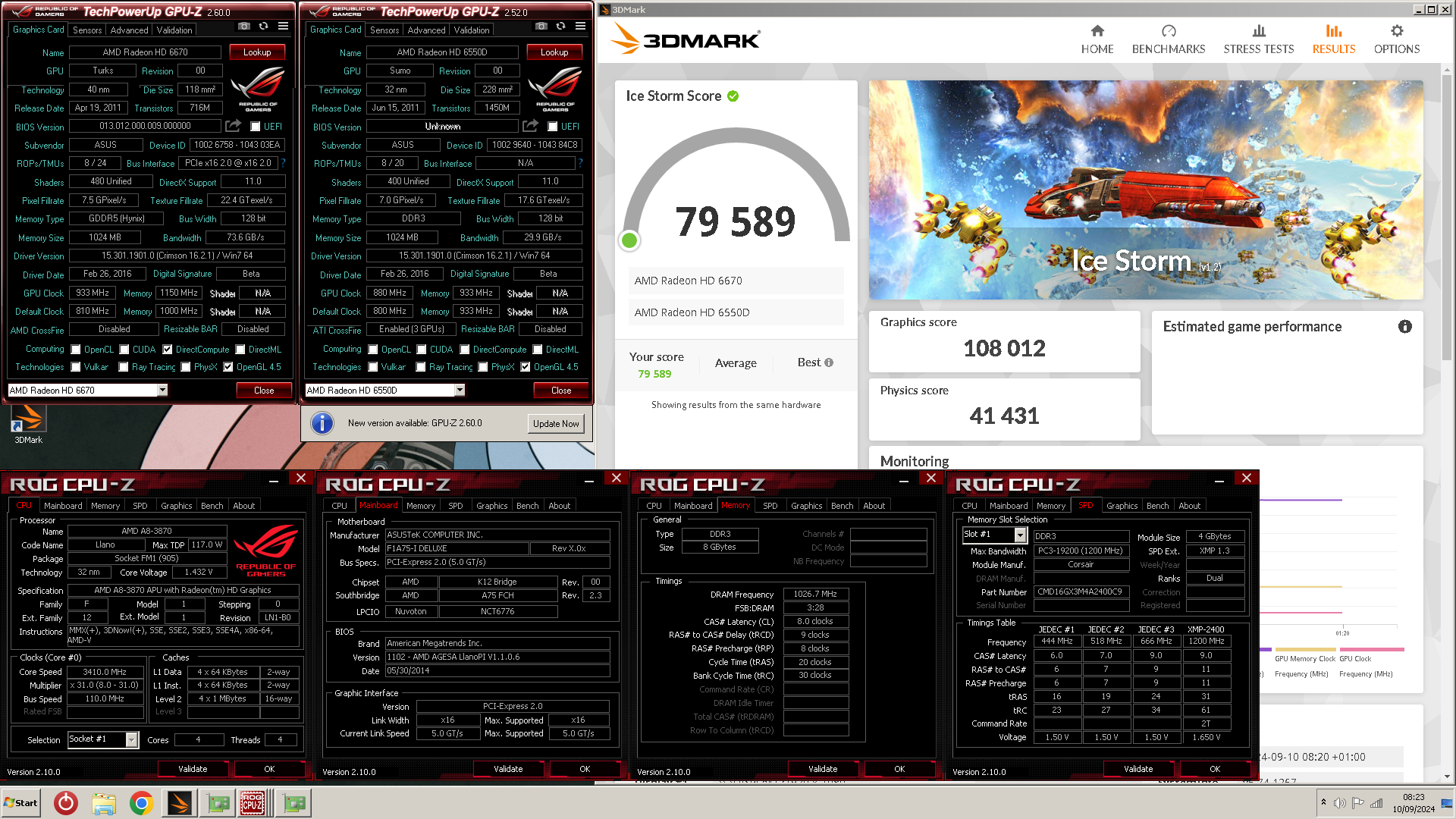Viewport: 1456px width, 819px height.
Task: Click Close button in GPU-Z 2.60.0
Action: [x=264, y=391]
